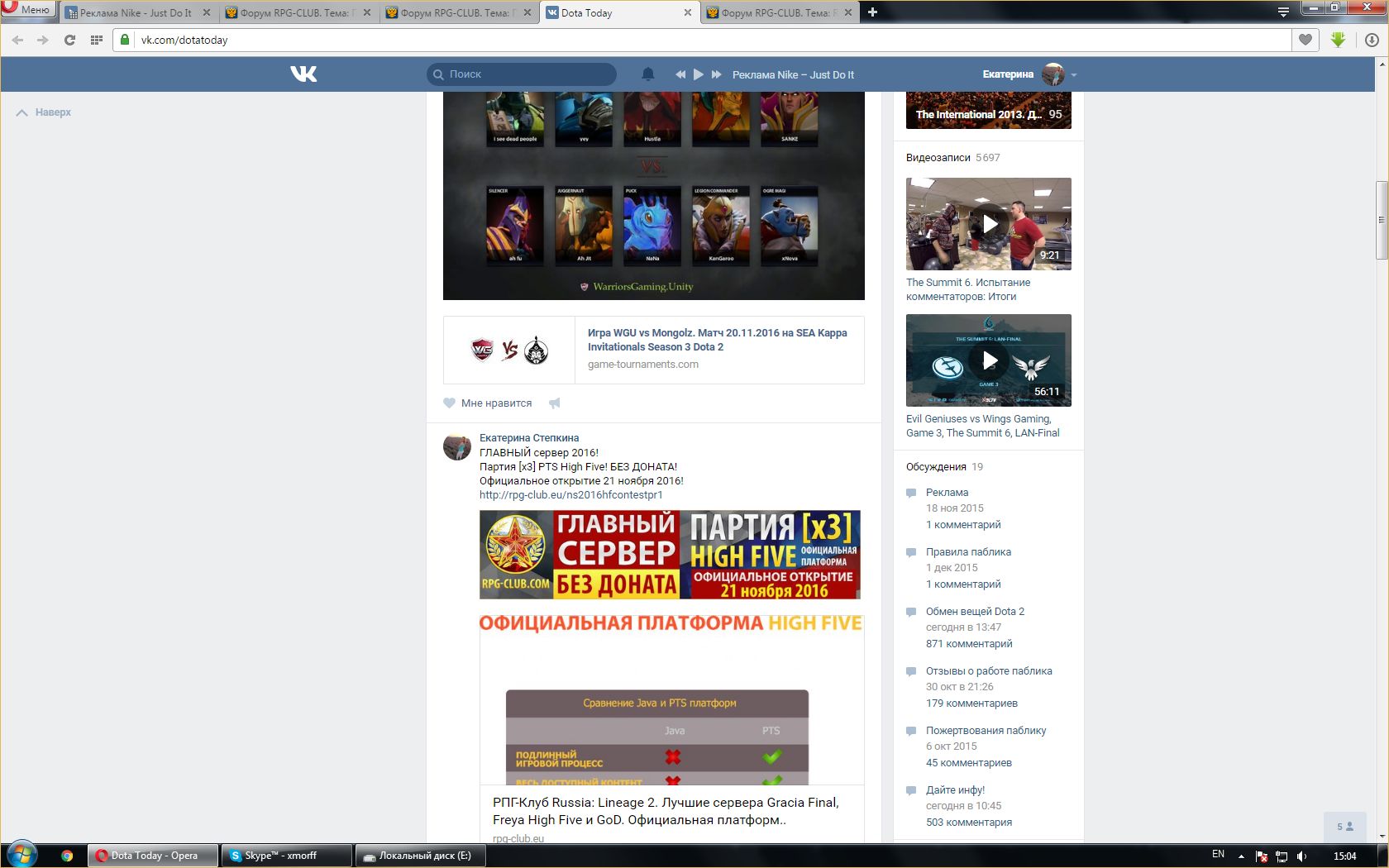The image size is (1389, 868).
Task: Open a new tab with the plus button
Action: coord(872,12)
